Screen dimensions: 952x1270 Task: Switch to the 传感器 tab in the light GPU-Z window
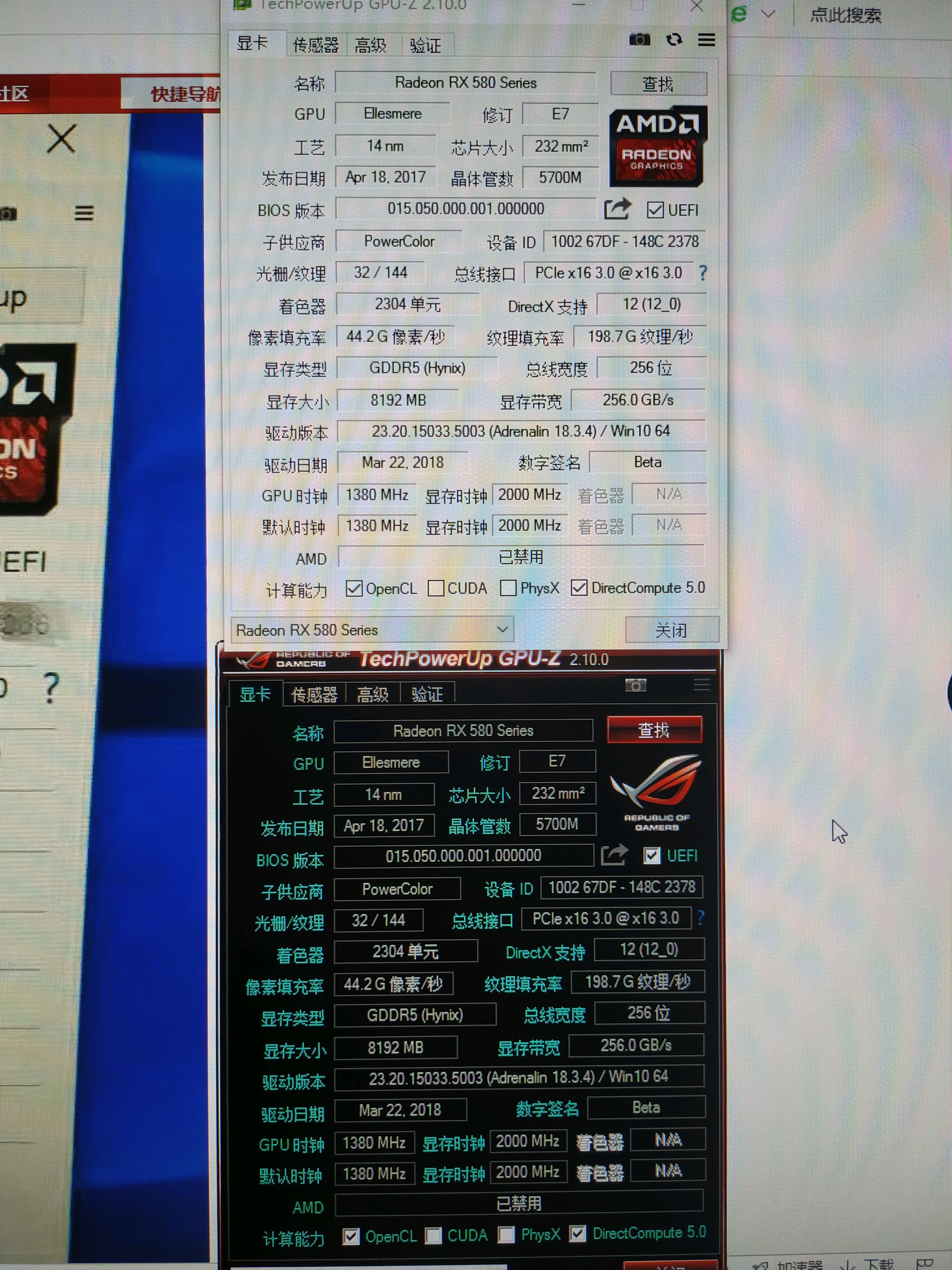316,45
